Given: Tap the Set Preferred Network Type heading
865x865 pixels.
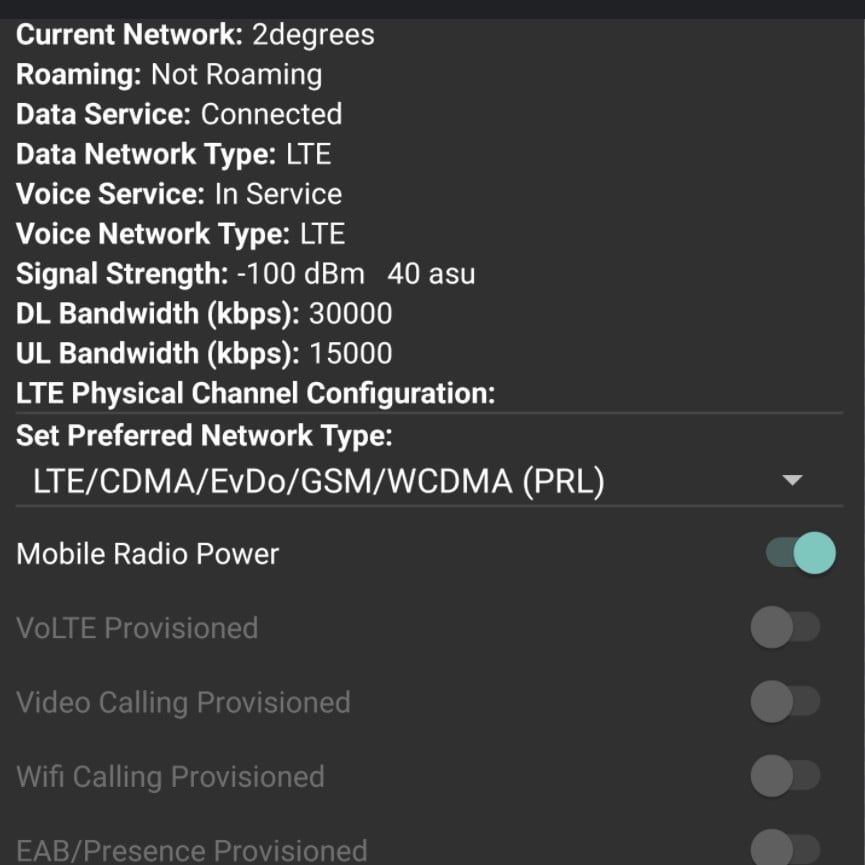Looking at the screenshot, I should [205, 436].
